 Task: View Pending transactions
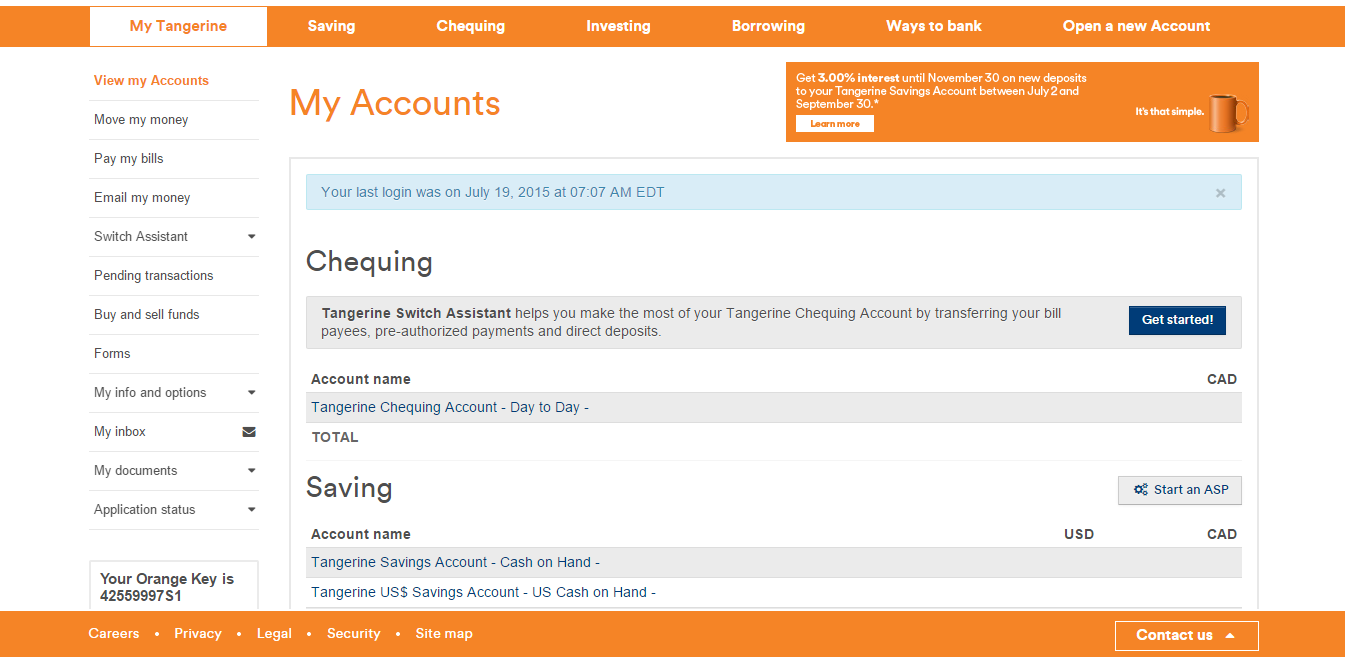(x=153, y=276)
